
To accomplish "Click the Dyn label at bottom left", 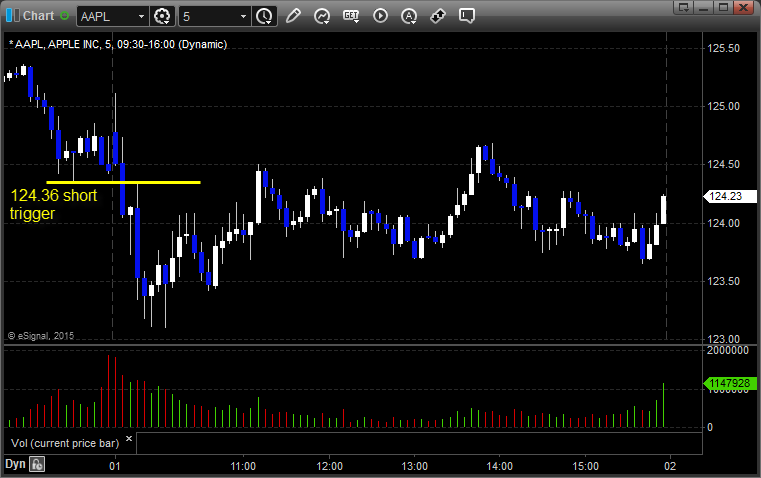I will pyautogui.click(x=15, y=464).
